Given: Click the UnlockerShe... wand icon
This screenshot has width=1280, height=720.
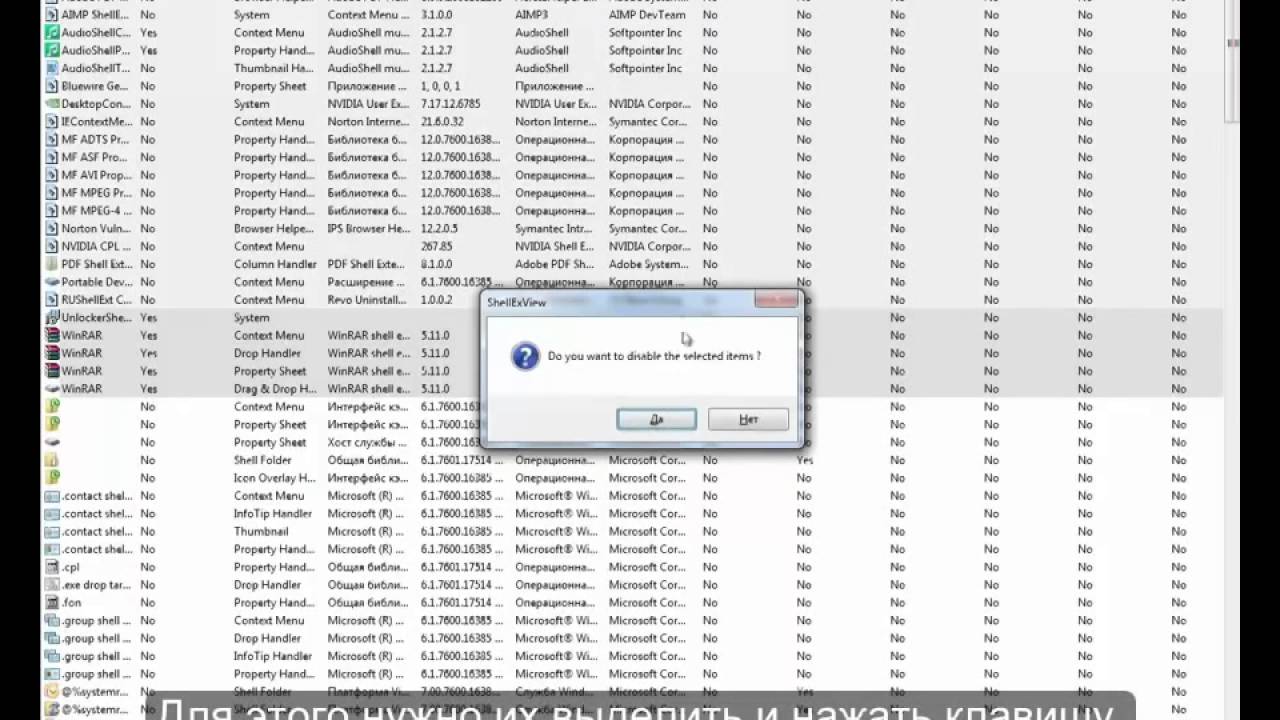Looking at the screenshot, I should coord(52,318).
